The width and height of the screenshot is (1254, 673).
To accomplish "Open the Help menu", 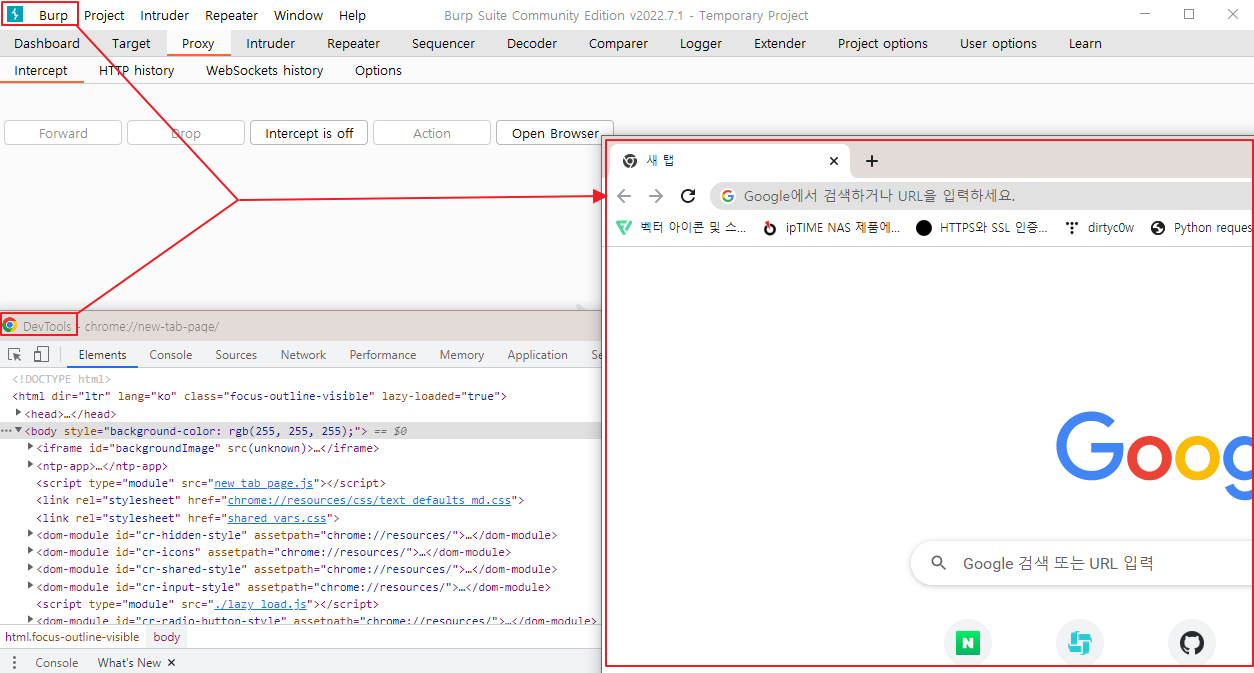I will [x=352, y=15].
